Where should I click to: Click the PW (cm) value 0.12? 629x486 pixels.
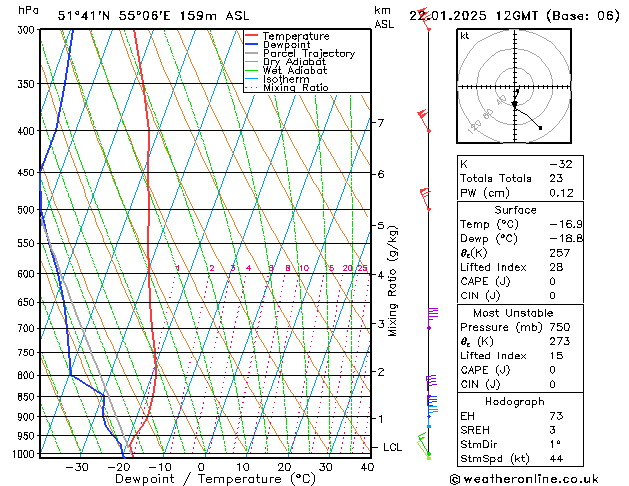(561, 193)
